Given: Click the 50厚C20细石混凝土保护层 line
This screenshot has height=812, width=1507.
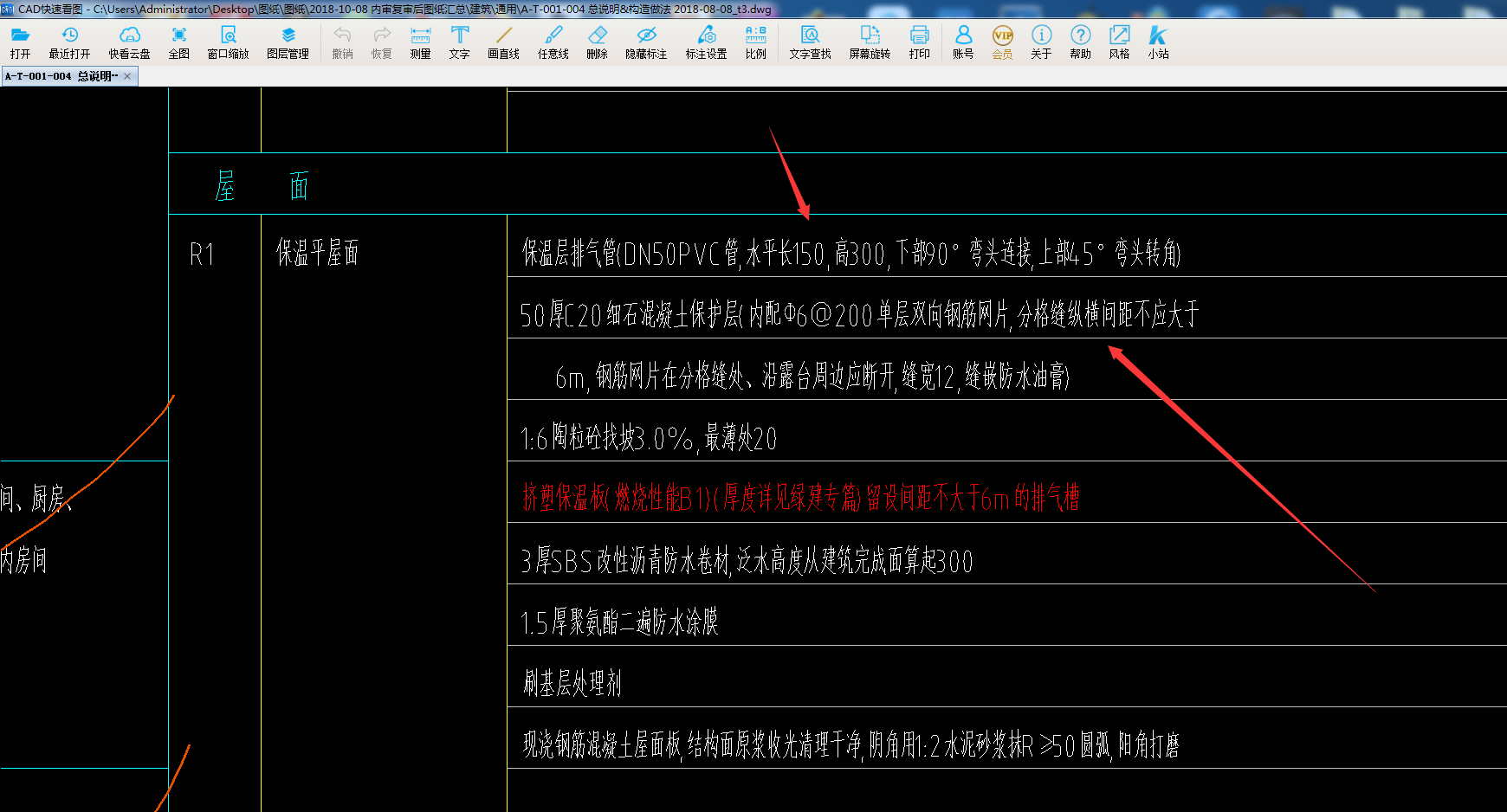Looking at the screenshot, I should point(859,314).
